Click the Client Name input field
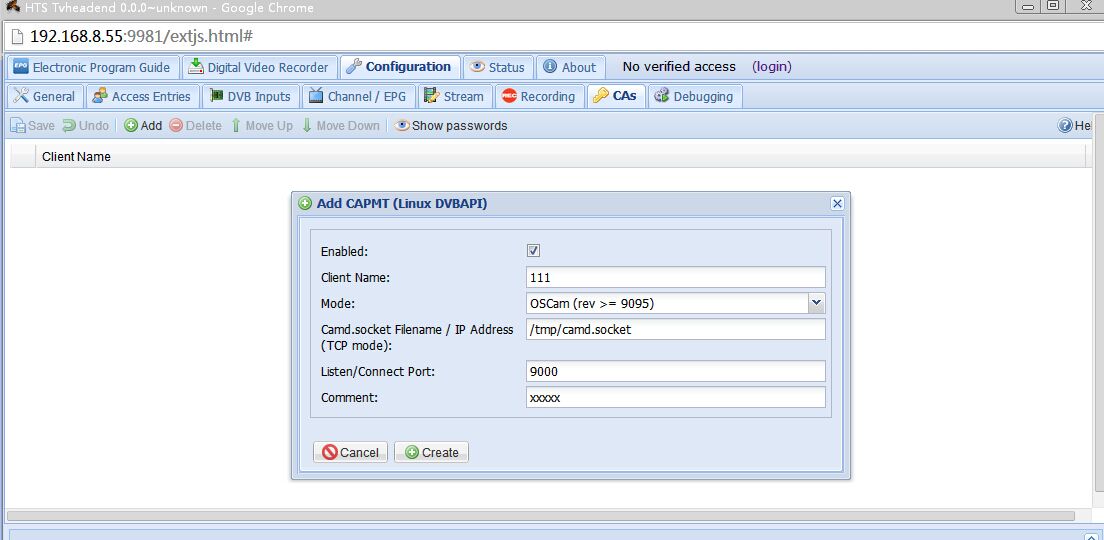This screenshot has width=1104, height=540. pos(675,277)
